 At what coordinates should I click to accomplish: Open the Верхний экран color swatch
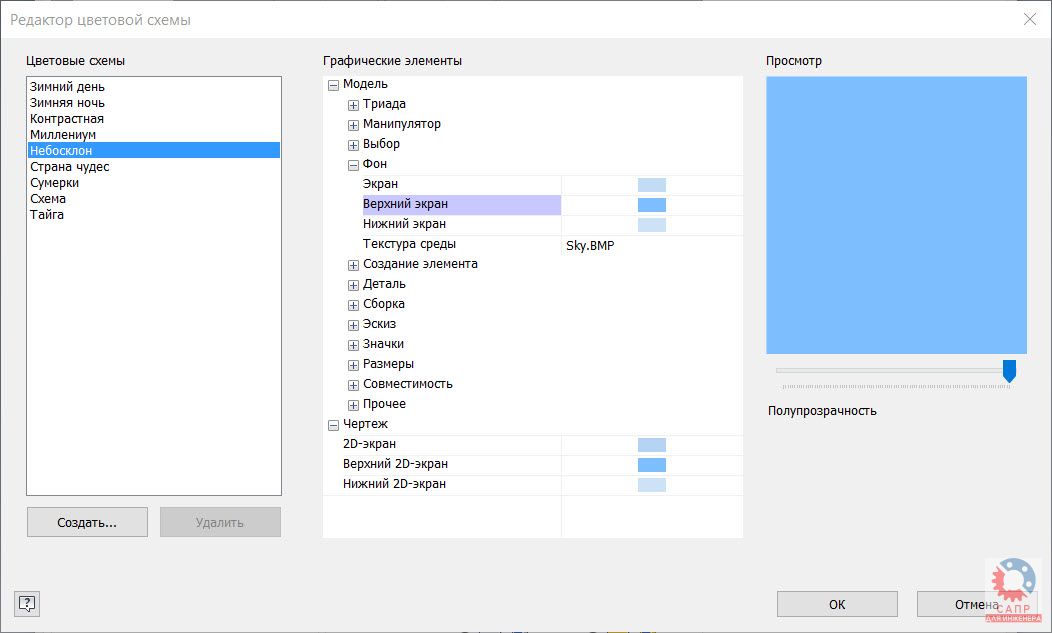tap(651, 205)
